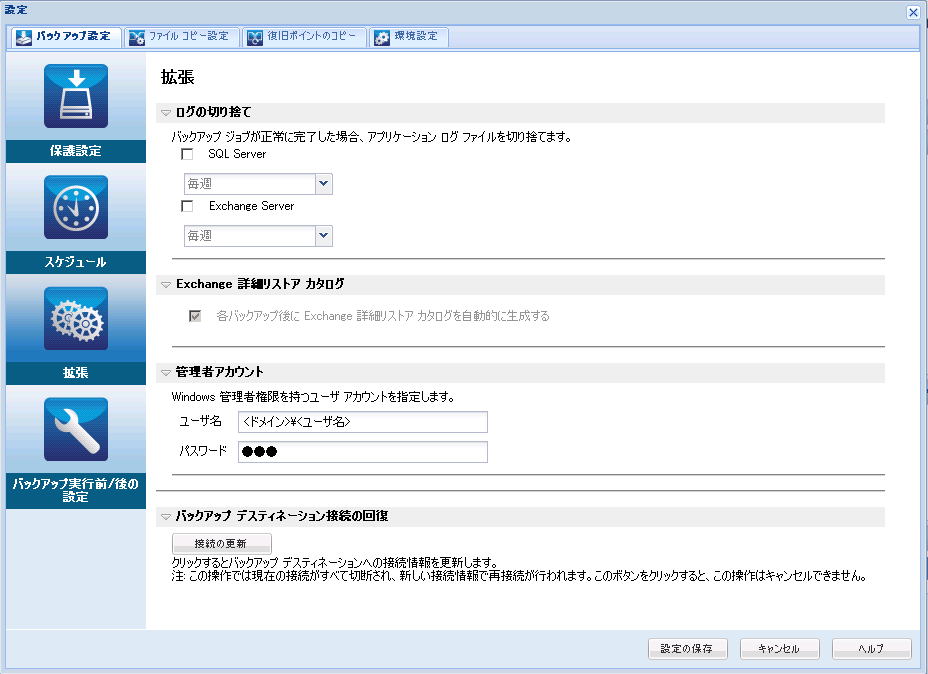Open the Exchange Server 毎週 frequency dropdown
The height and width of the screenshot is (674, 928).
(323, 236)
